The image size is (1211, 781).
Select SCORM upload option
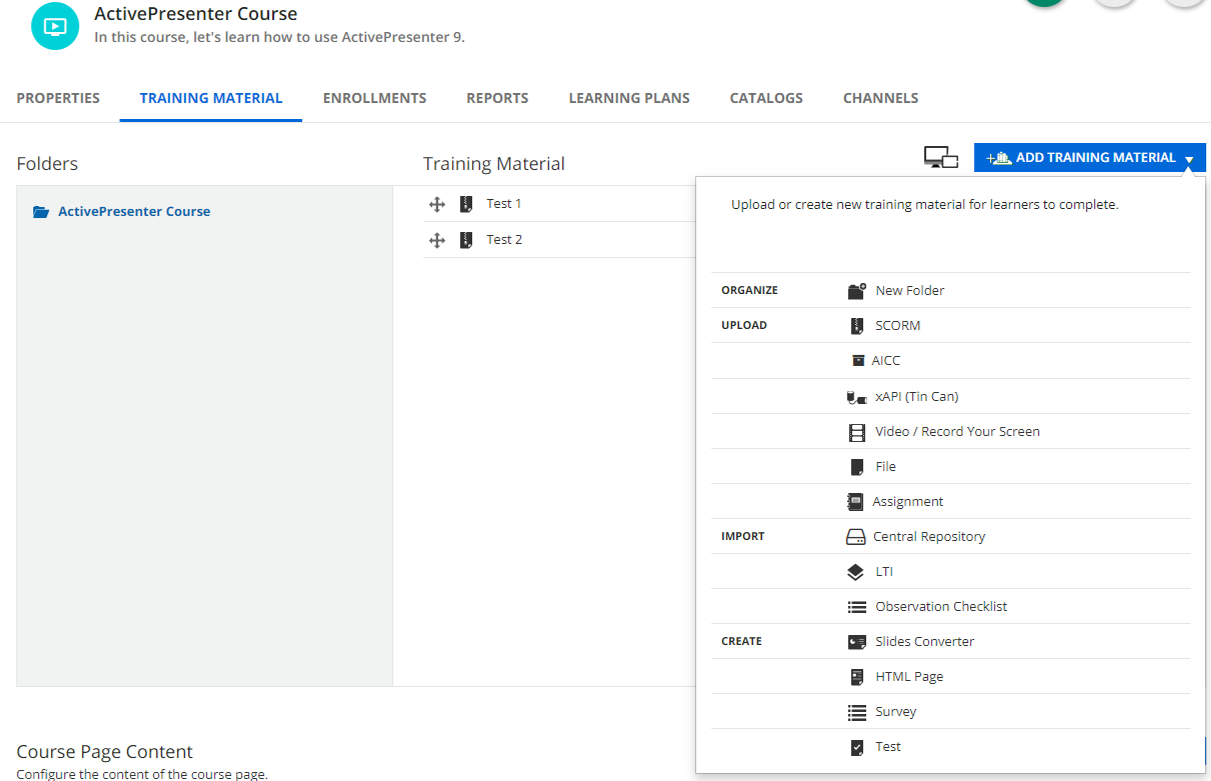point(898,326)
